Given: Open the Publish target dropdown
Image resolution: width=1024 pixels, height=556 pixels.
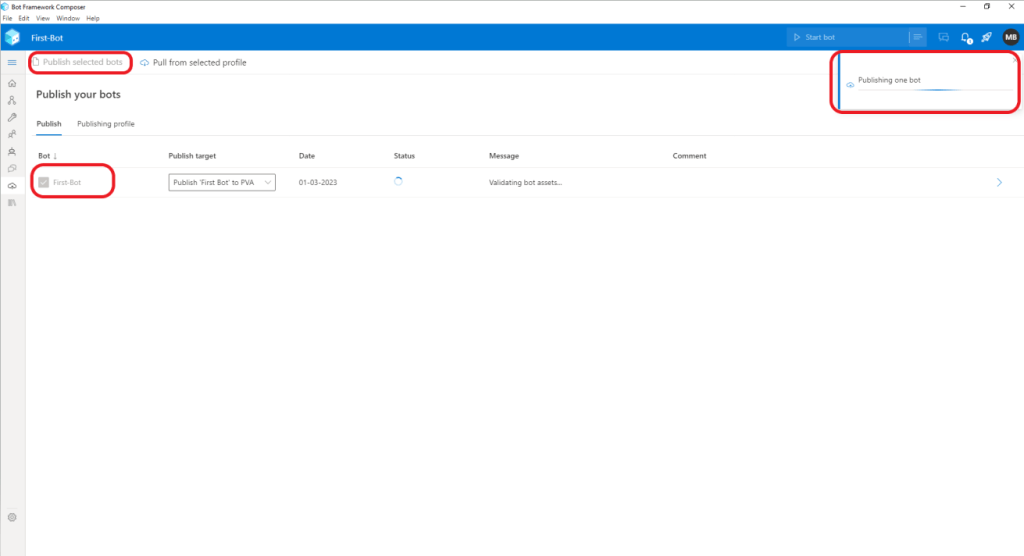Looking at the screenshot, I should tap(222, 182).
